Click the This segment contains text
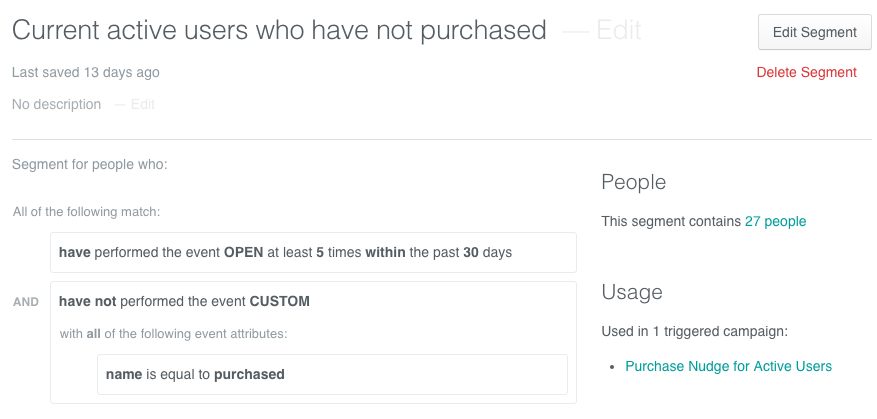 coord(671,222)
